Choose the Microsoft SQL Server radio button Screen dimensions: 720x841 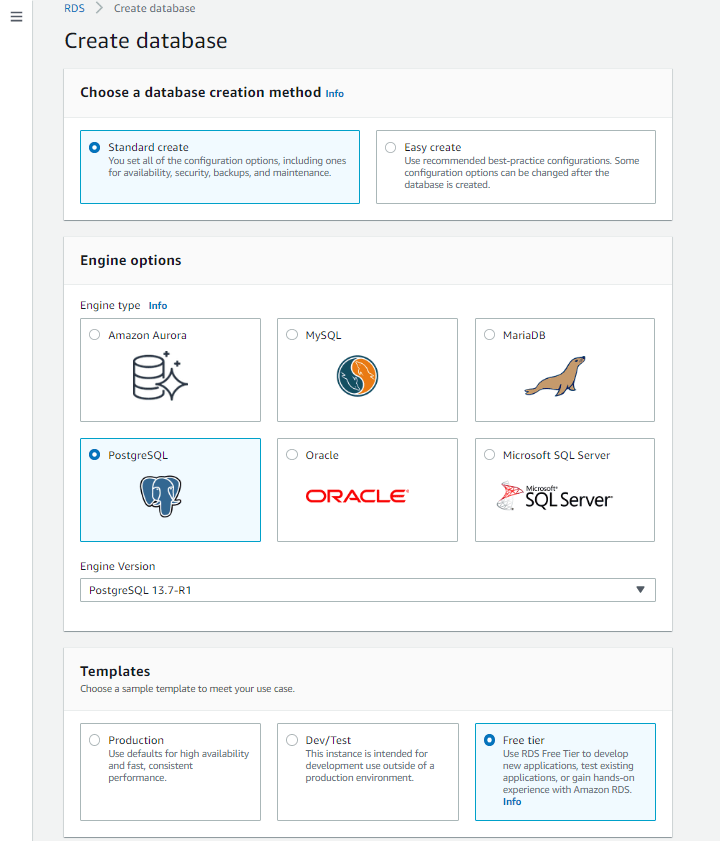coord(489,455)
